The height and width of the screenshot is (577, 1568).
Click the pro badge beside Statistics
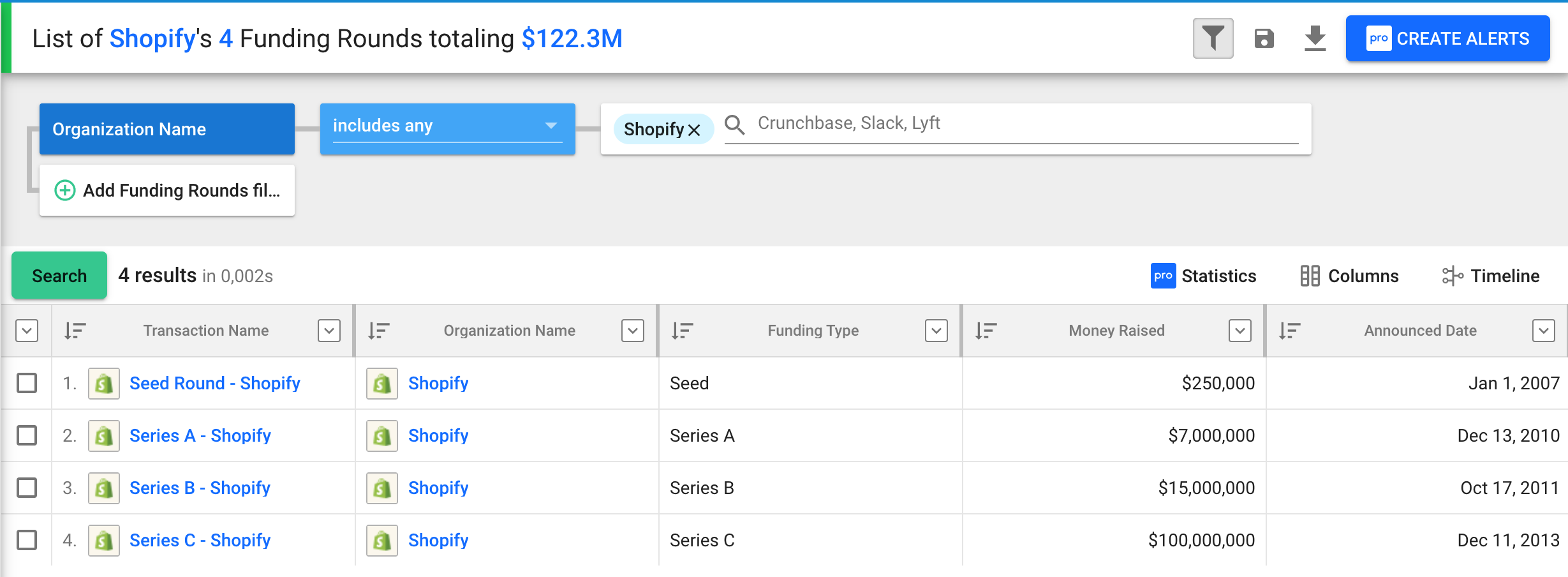(1163, 276)
